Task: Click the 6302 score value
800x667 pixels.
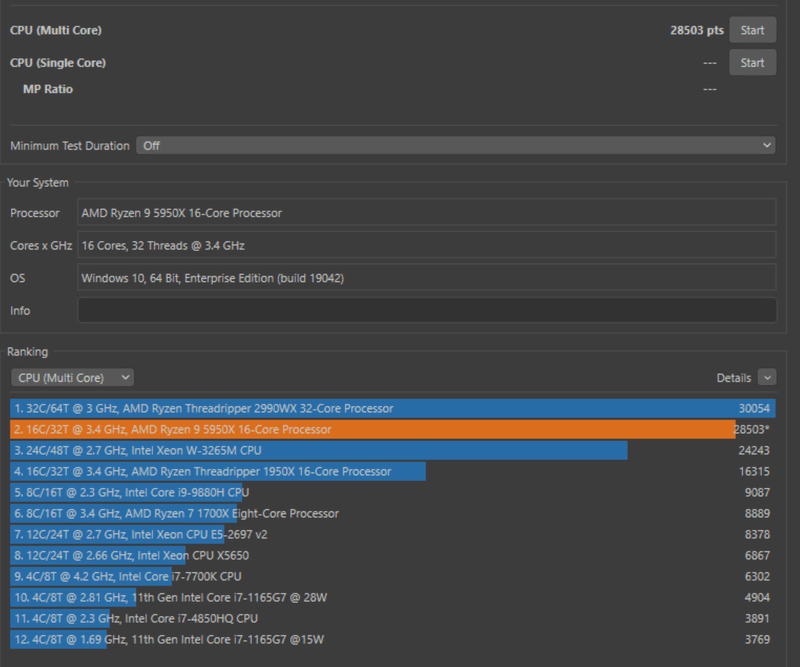Action: [757, 576]
